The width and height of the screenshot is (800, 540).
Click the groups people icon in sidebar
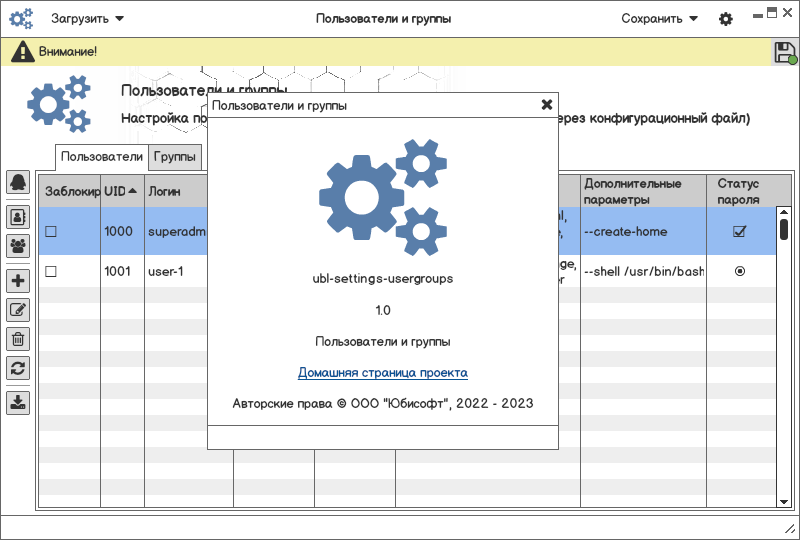point(18,246)
